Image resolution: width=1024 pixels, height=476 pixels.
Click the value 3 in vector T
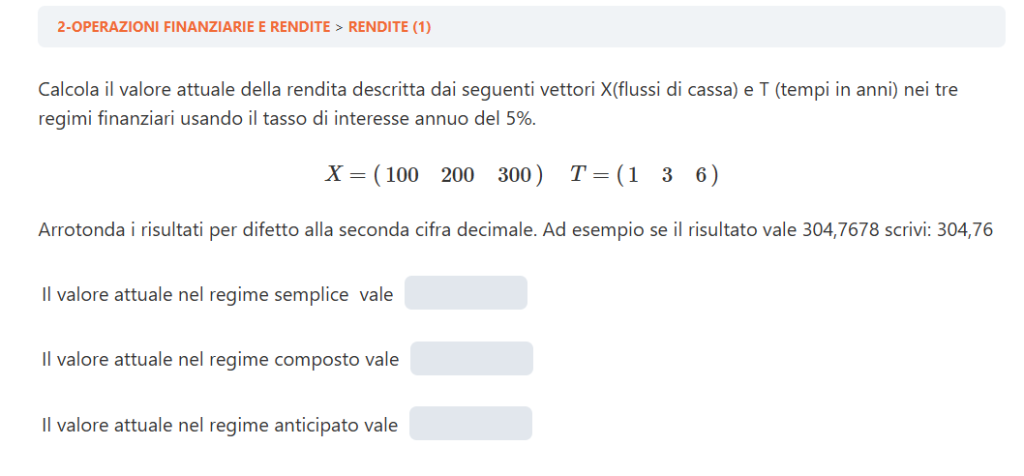click(x=666, y=175)
